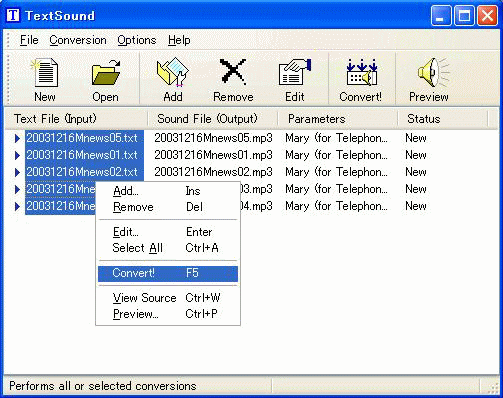This screenshot has width=503, height=398.
Task: Close the TextSound window
Action: coord(487,15)
